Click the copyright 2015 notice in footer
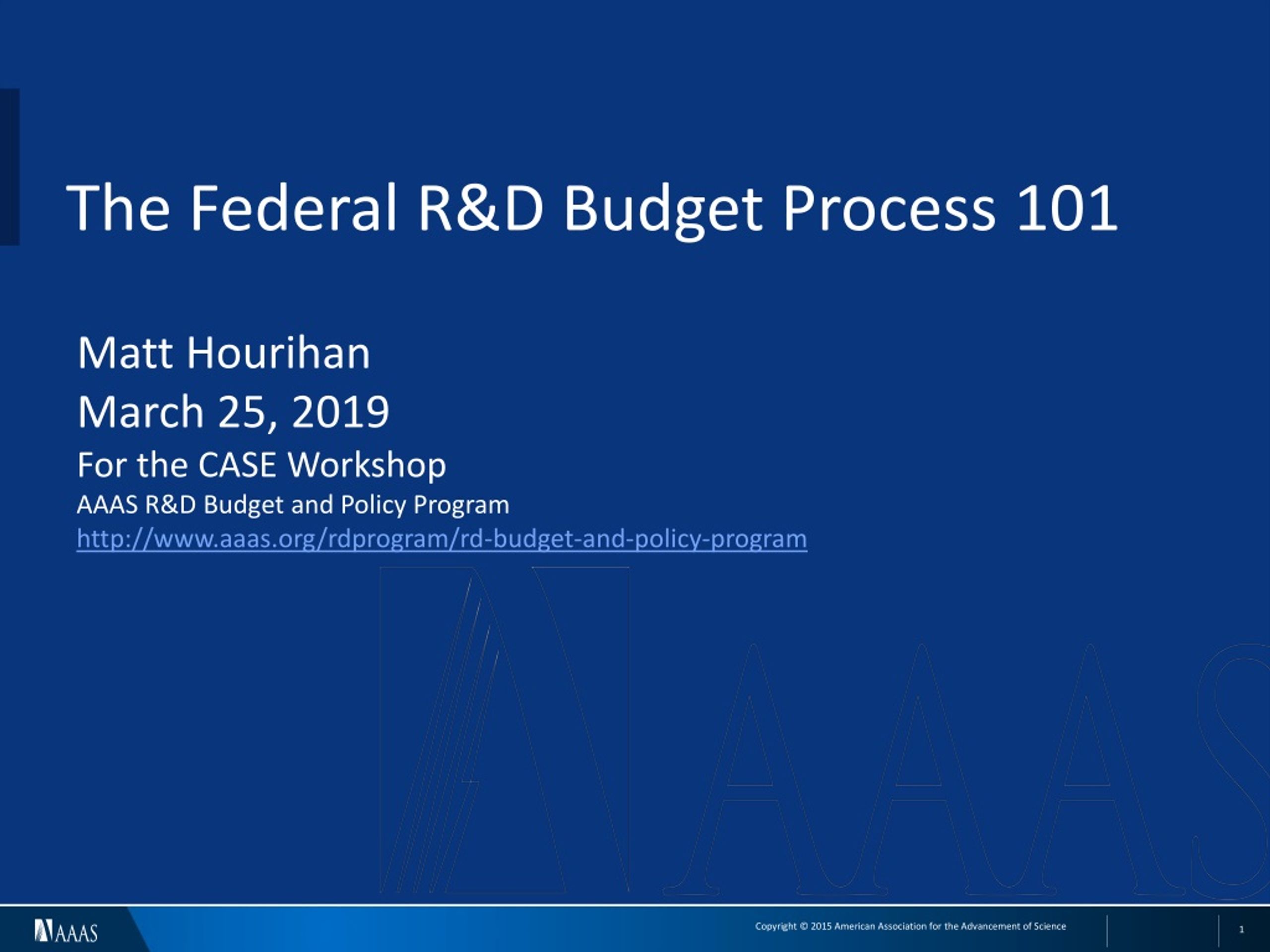Viewport: 1270px width, 952px height. (911, 926)
